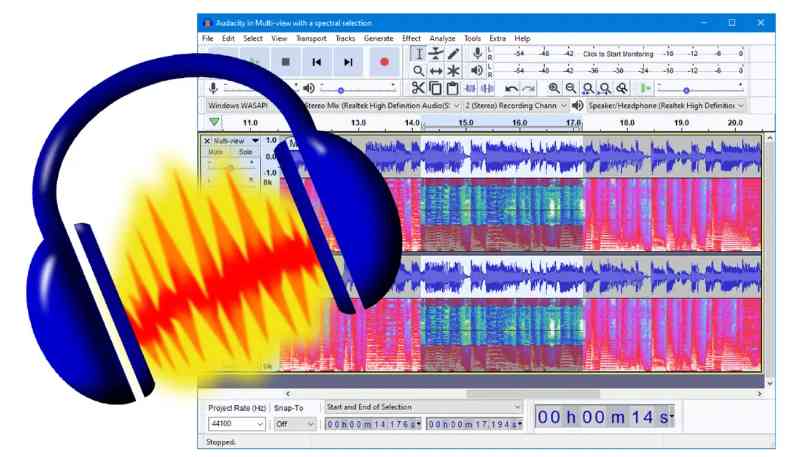790x457 pixels.
Task: Open the Select menu
Action: pyautogui.click(x=253, y=38)
